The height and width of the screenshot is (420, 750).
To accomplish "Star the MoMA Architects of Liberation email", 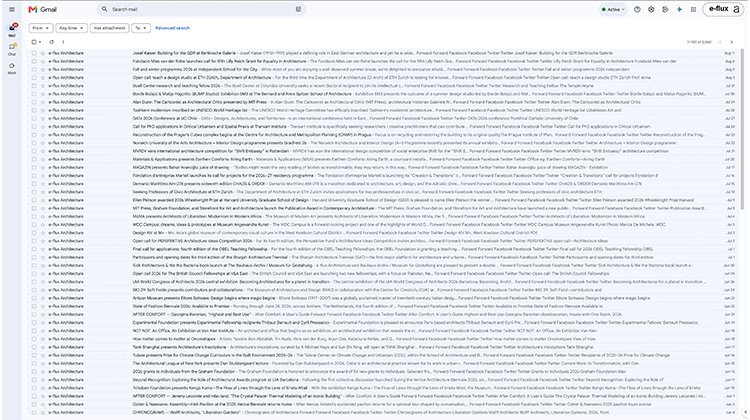I will click(43, 216).
